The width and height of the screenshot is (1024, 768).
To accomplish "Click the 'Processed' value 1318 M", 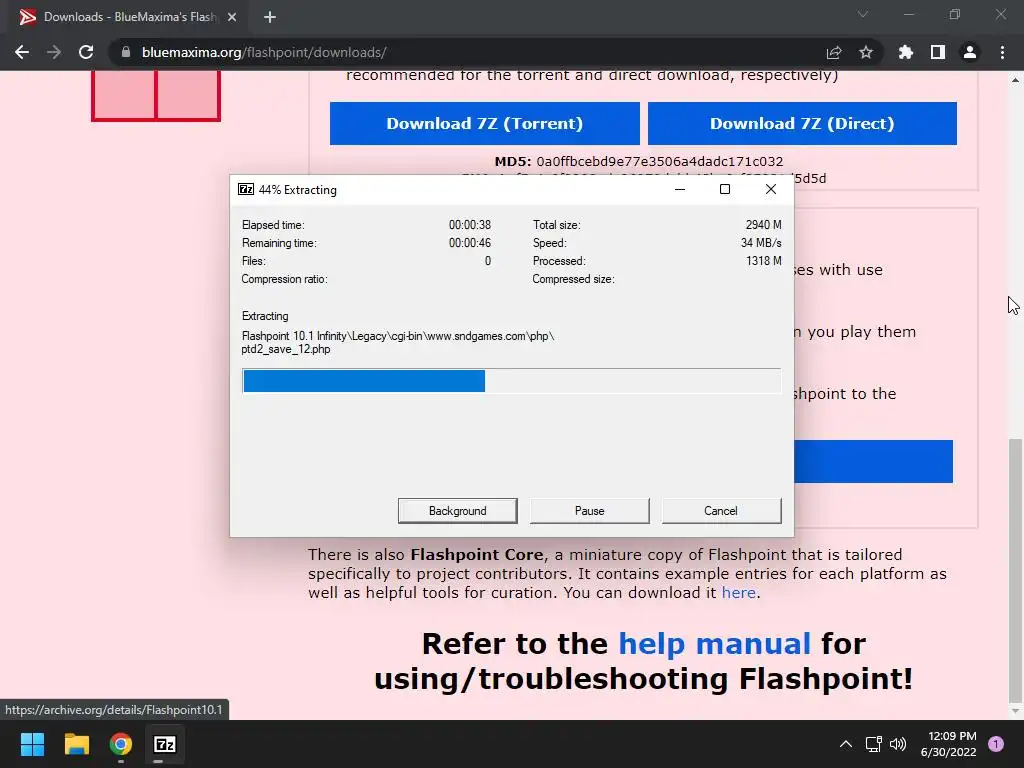I will click(x=763, y=261).
